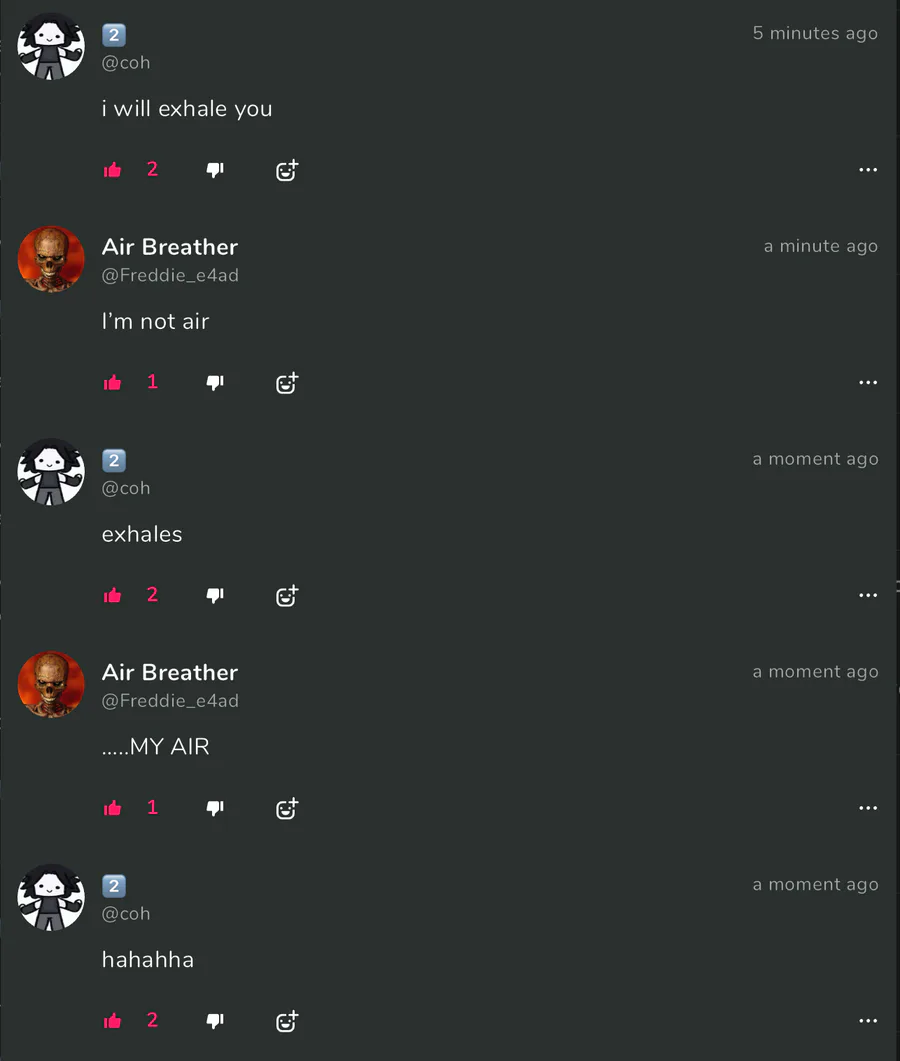Screen dimensions: 900x1061
Task: Dislike the "i will exhale you" comment
Action: (x=215, y=170)
